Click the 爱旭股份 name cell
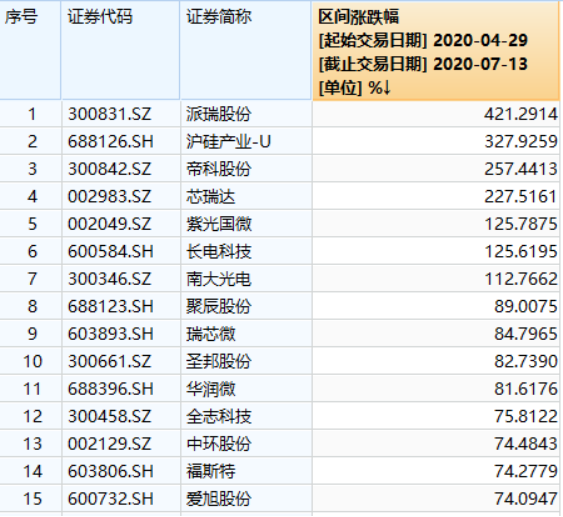The width and height of the screenshot is (563, 517). (x=219, y=499)
